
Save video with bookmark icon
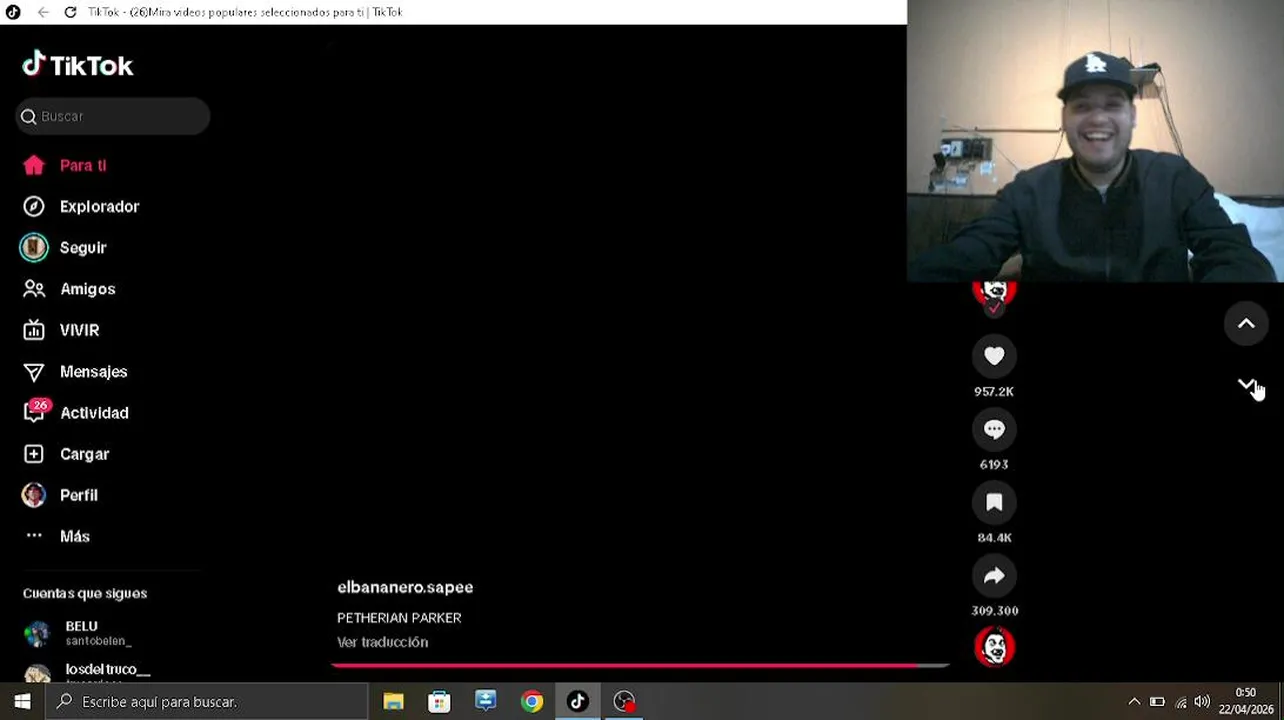994,502
